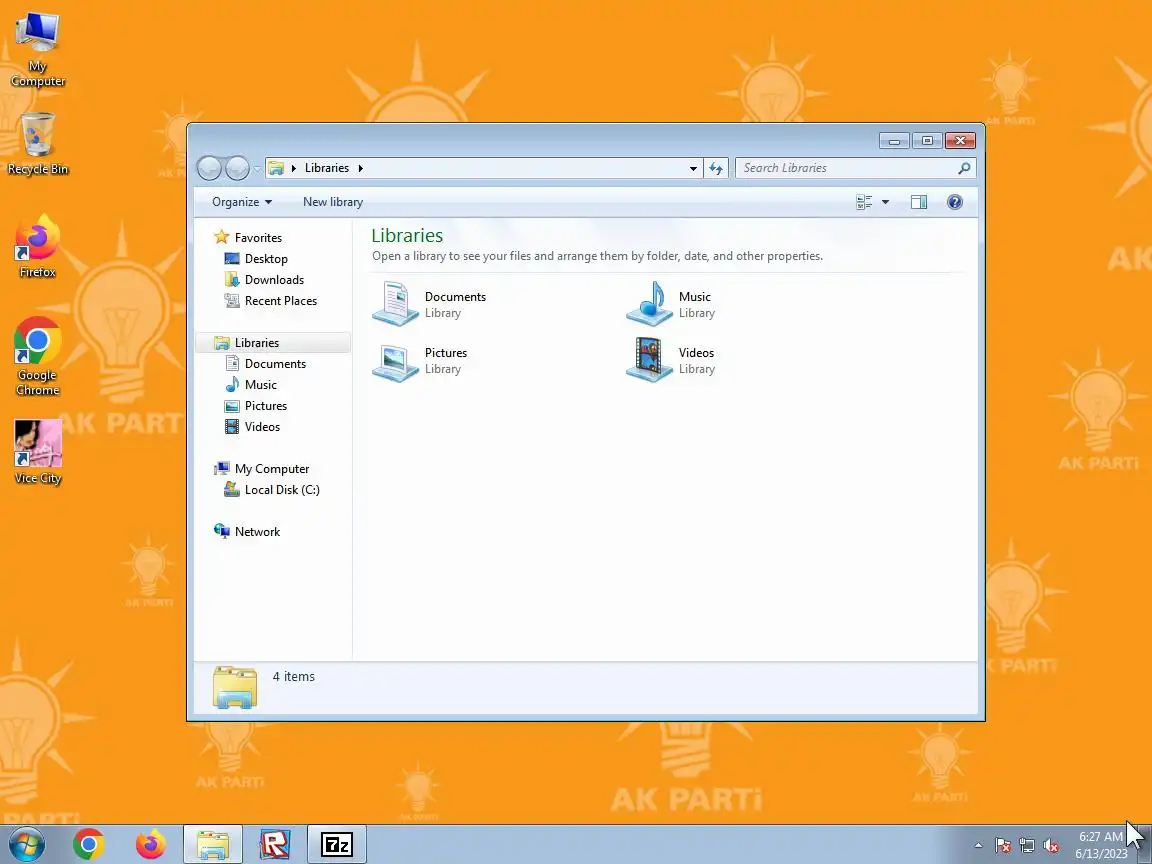Open the Pictures library in main pane
The width and height of the screenshot is (1152, 864).
[x=420, y=360]
